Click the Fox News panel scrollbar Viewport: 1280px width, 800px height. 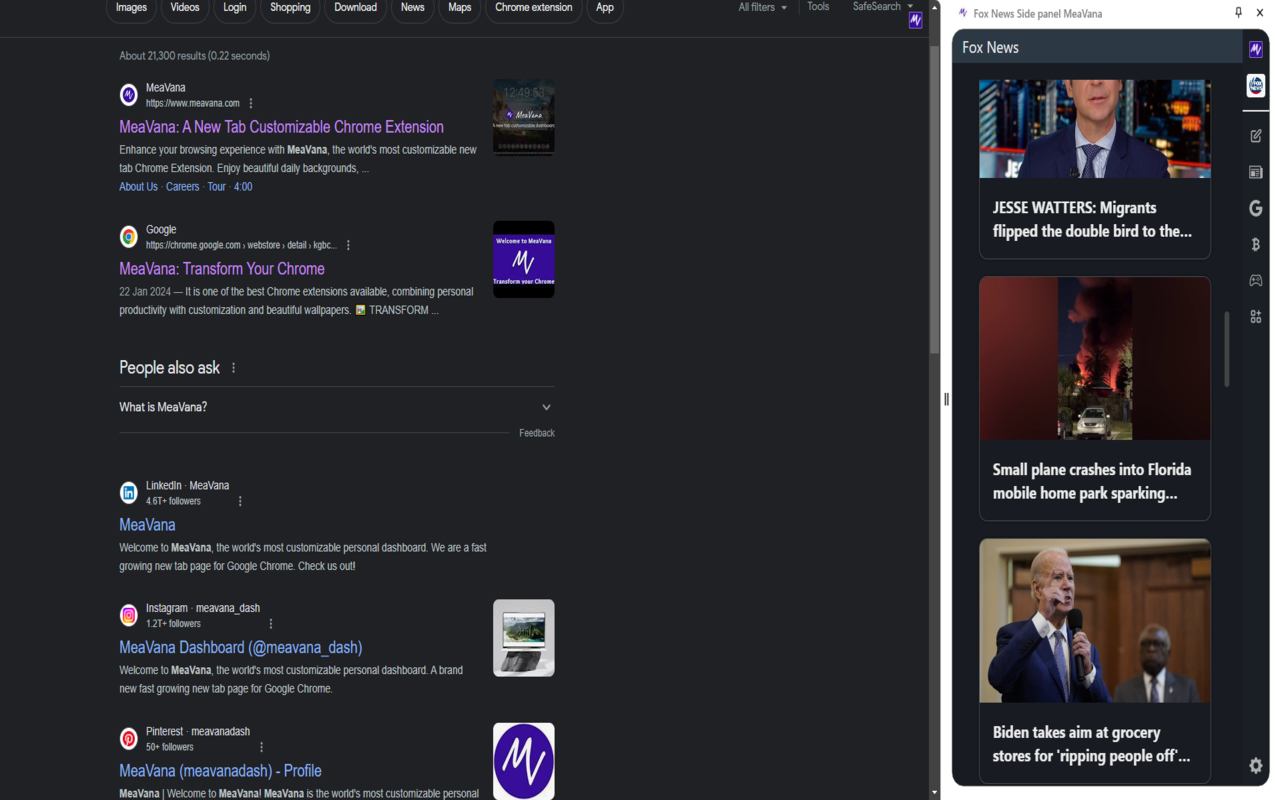click(1227, 349)
